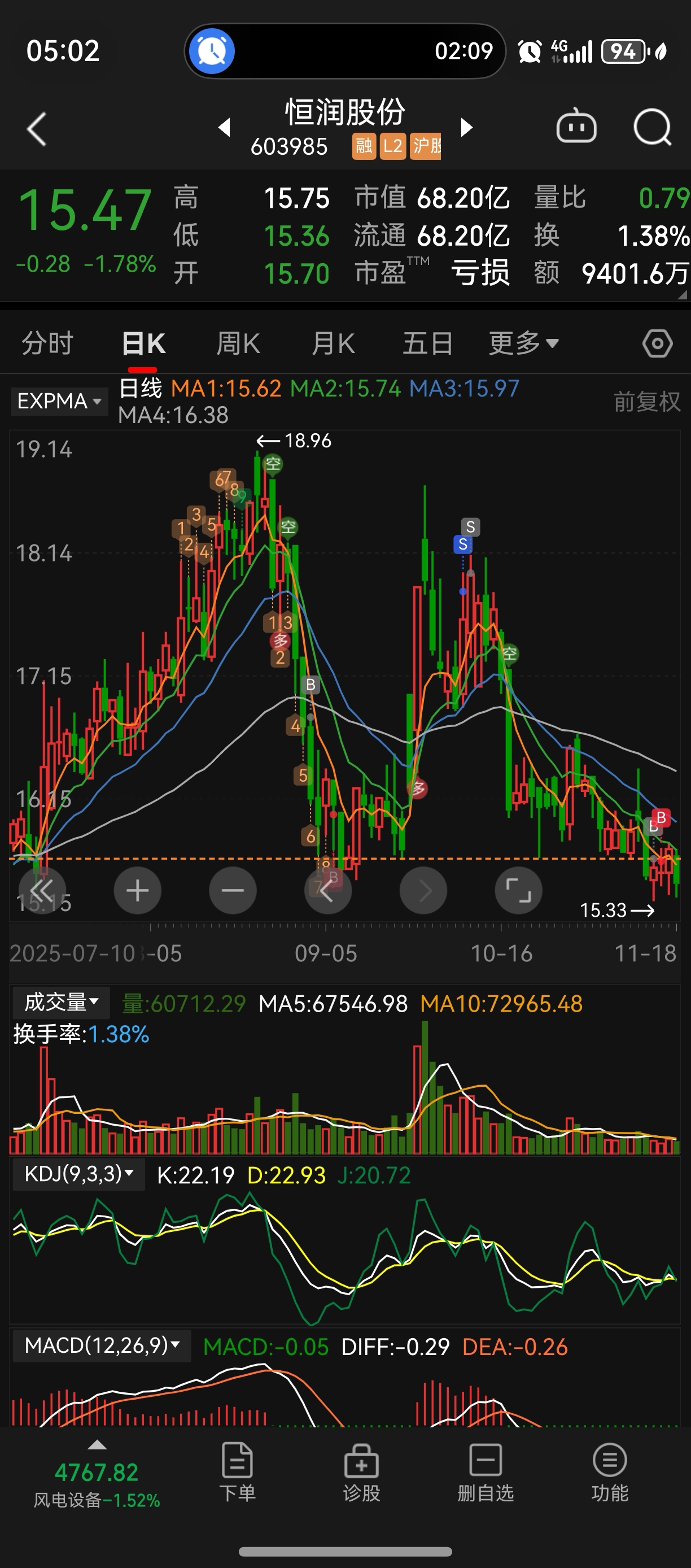Tap the current price 15.47
Viewport: 691px width, 1568px height.
(x=85, y=210)
